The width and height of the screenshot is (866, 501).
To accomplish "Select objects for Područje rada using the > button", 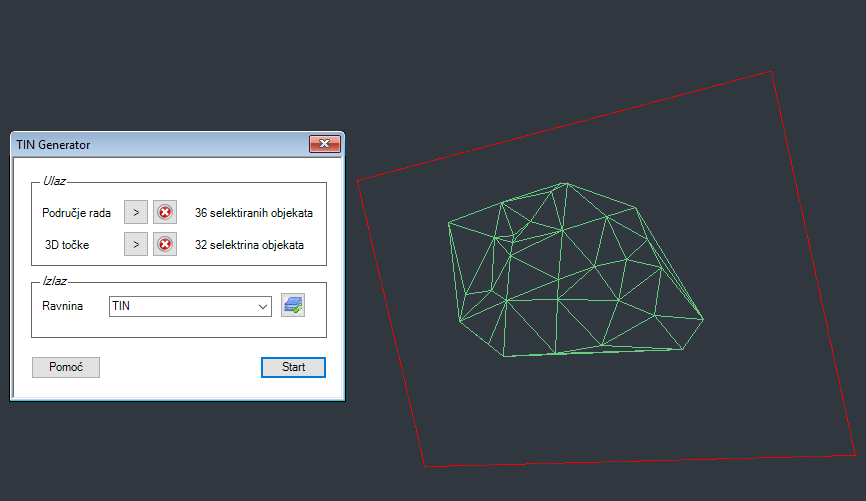I will (x=136, y=212).
